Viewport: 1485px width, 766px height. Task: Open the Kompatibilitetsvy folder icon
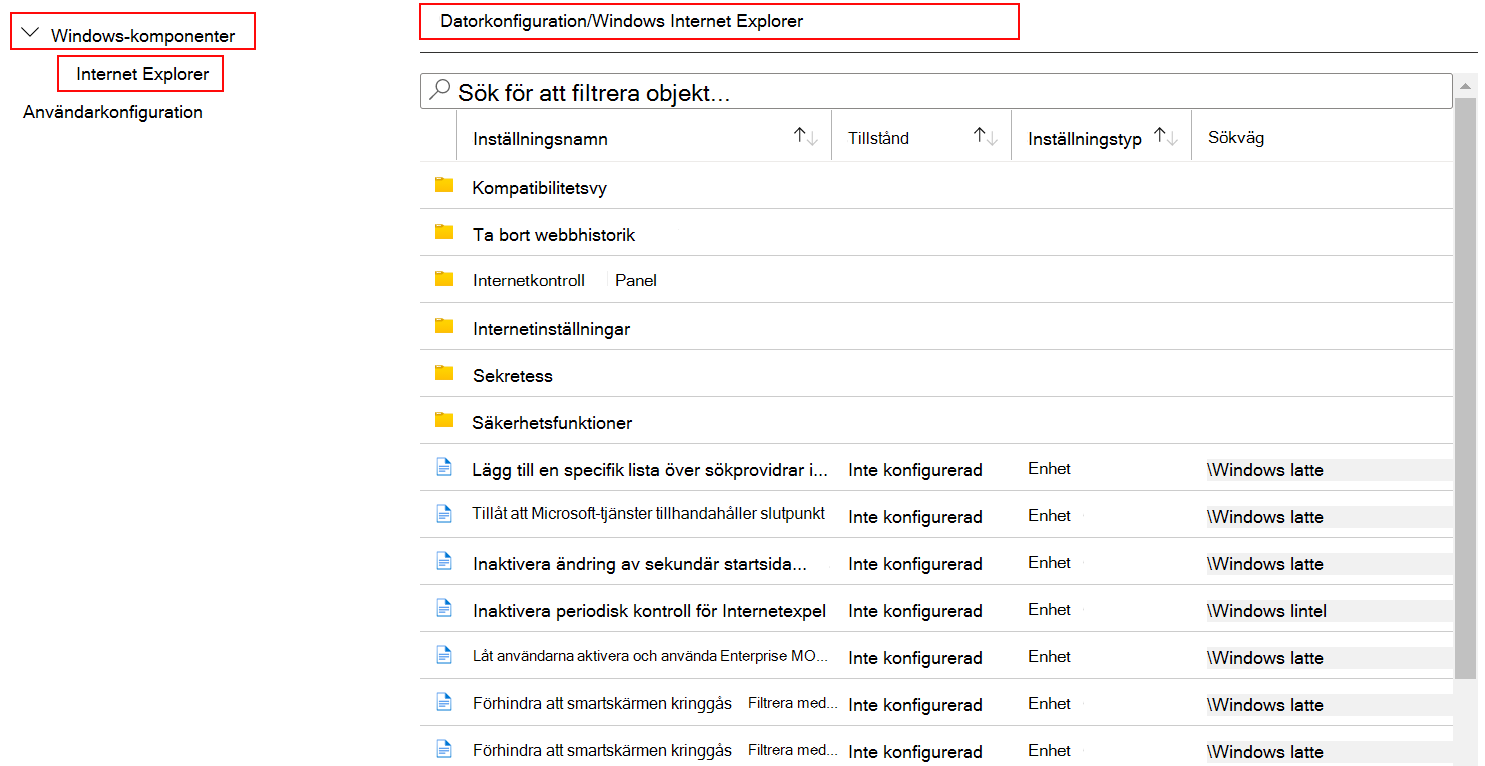pos(444,185)
